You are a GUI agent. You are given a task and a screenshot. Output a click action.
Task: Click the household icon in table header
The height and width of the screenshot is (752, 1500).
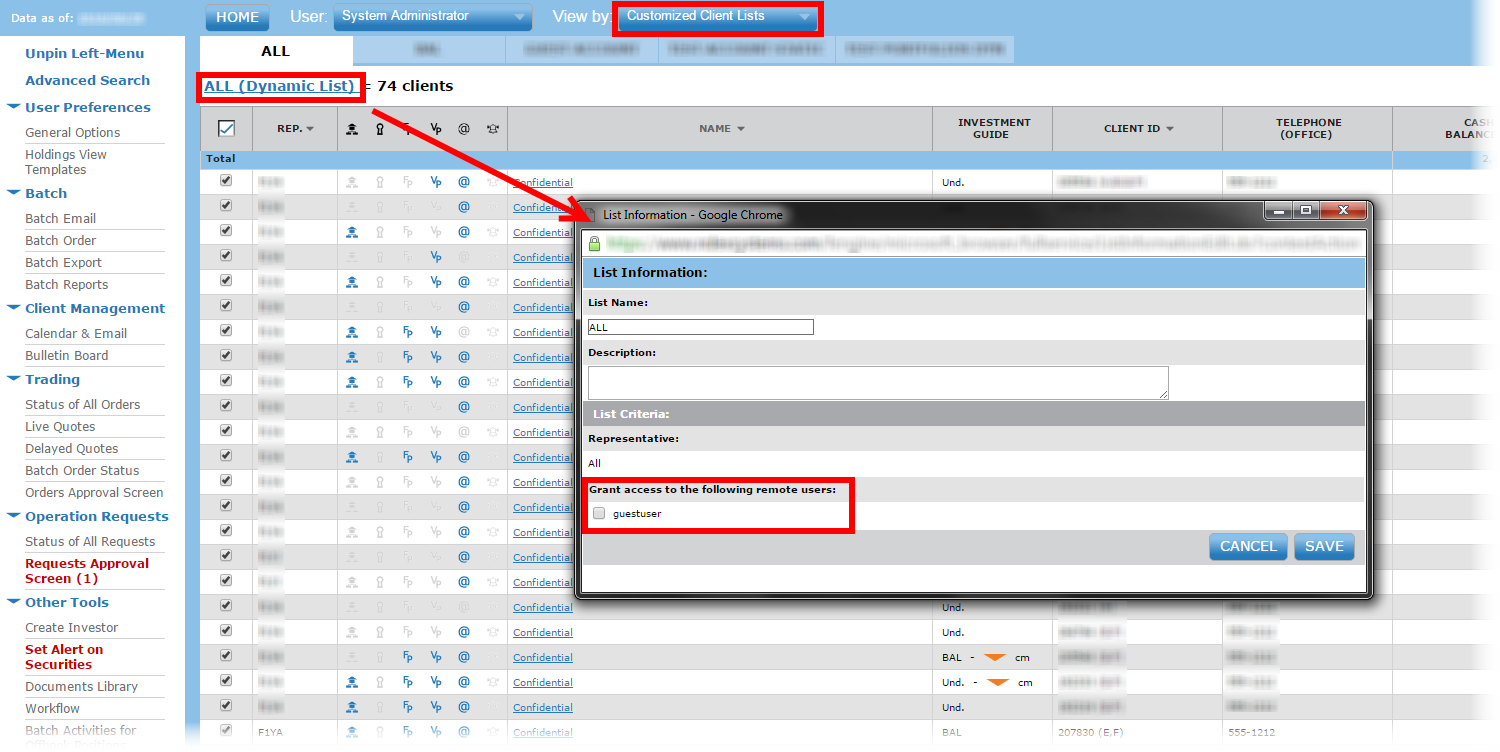pos(352,129)
